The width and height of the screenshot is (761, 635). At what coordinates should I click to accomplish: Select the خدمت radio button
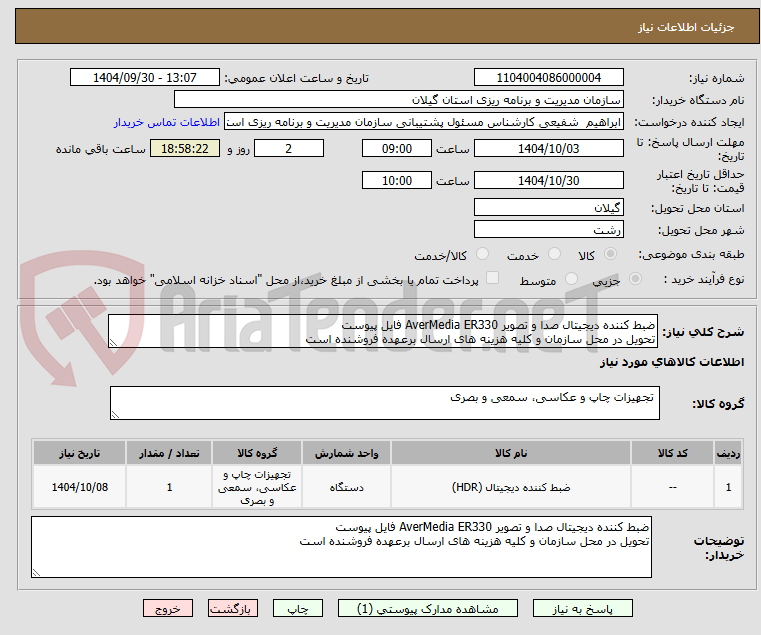pos(554,254)
